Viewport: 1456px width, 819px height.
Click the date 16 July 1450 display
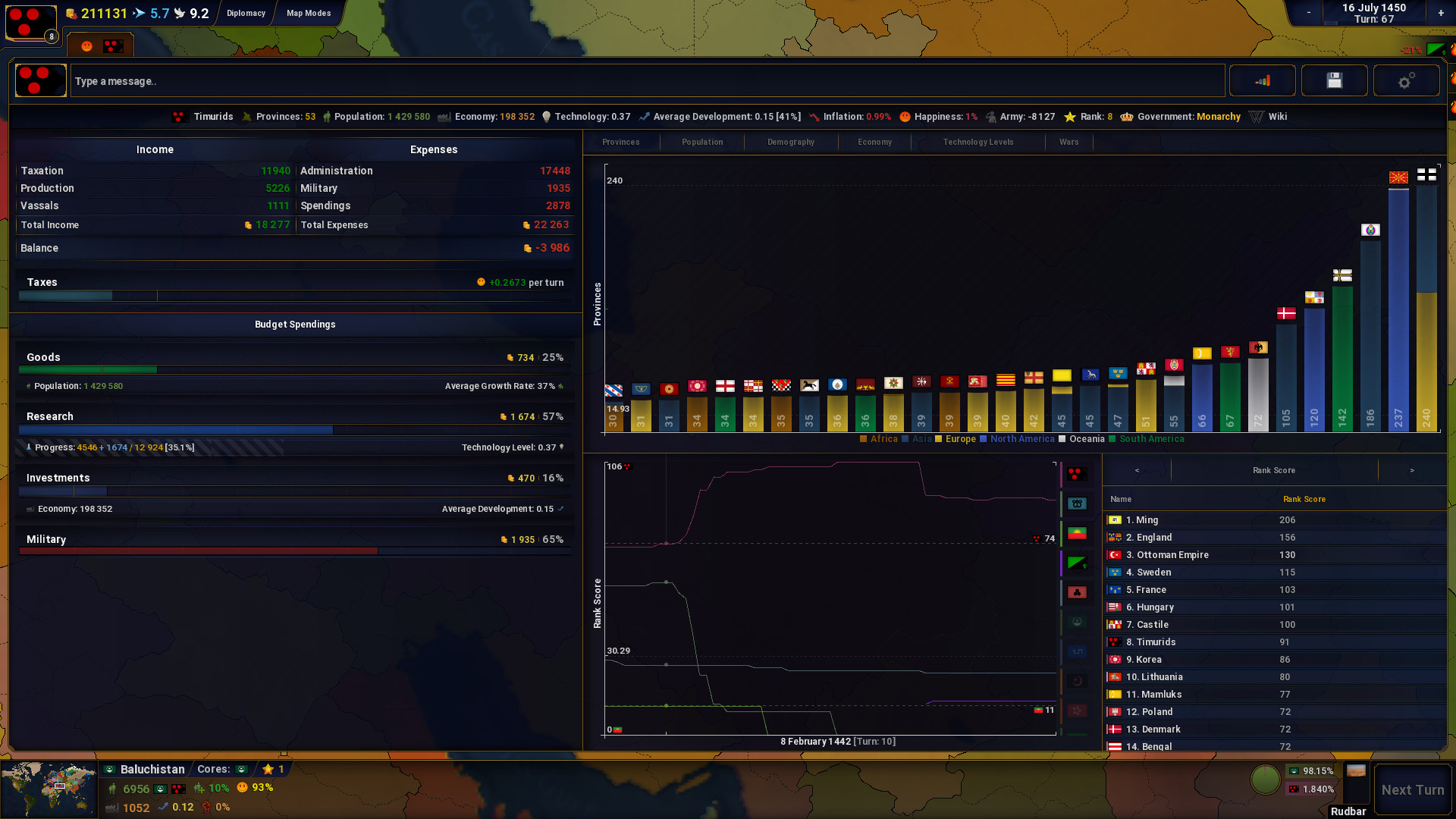tap(1373, 8)
